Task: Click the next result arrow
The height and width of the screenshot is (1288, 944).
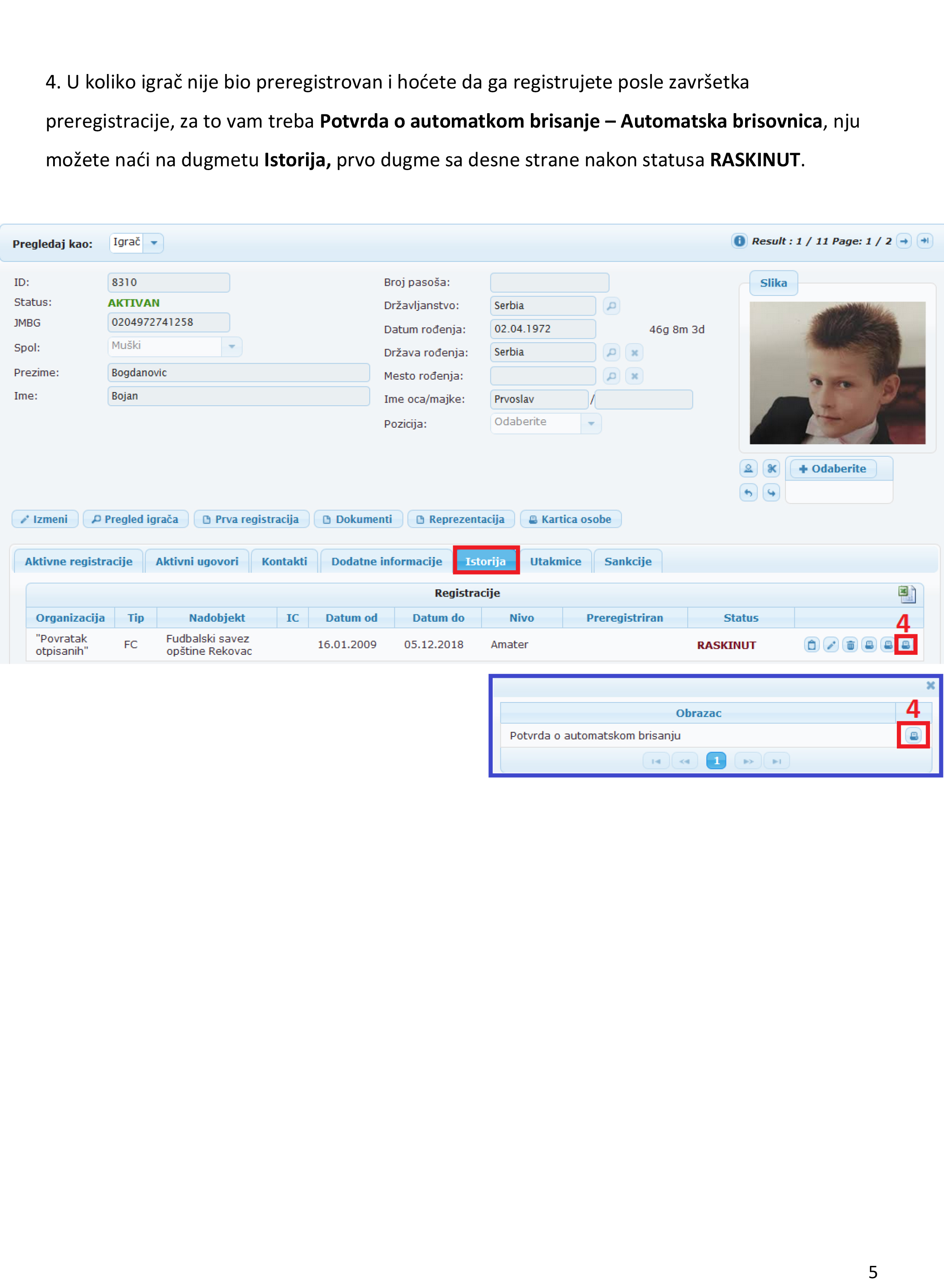Action: (904, 241)
